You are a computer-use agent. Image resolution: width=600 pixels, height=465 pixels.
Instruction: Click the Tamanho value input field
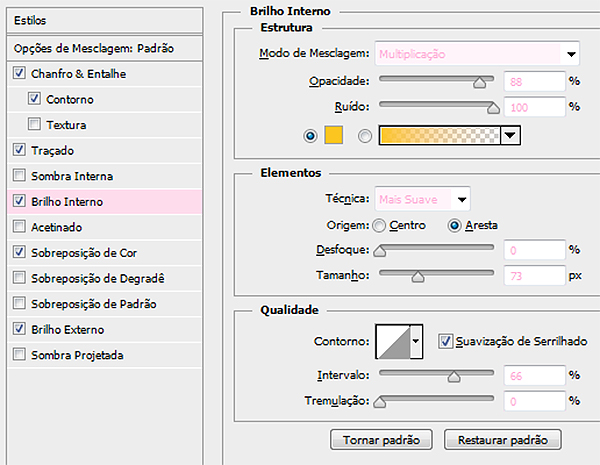[x=534, y=276]
